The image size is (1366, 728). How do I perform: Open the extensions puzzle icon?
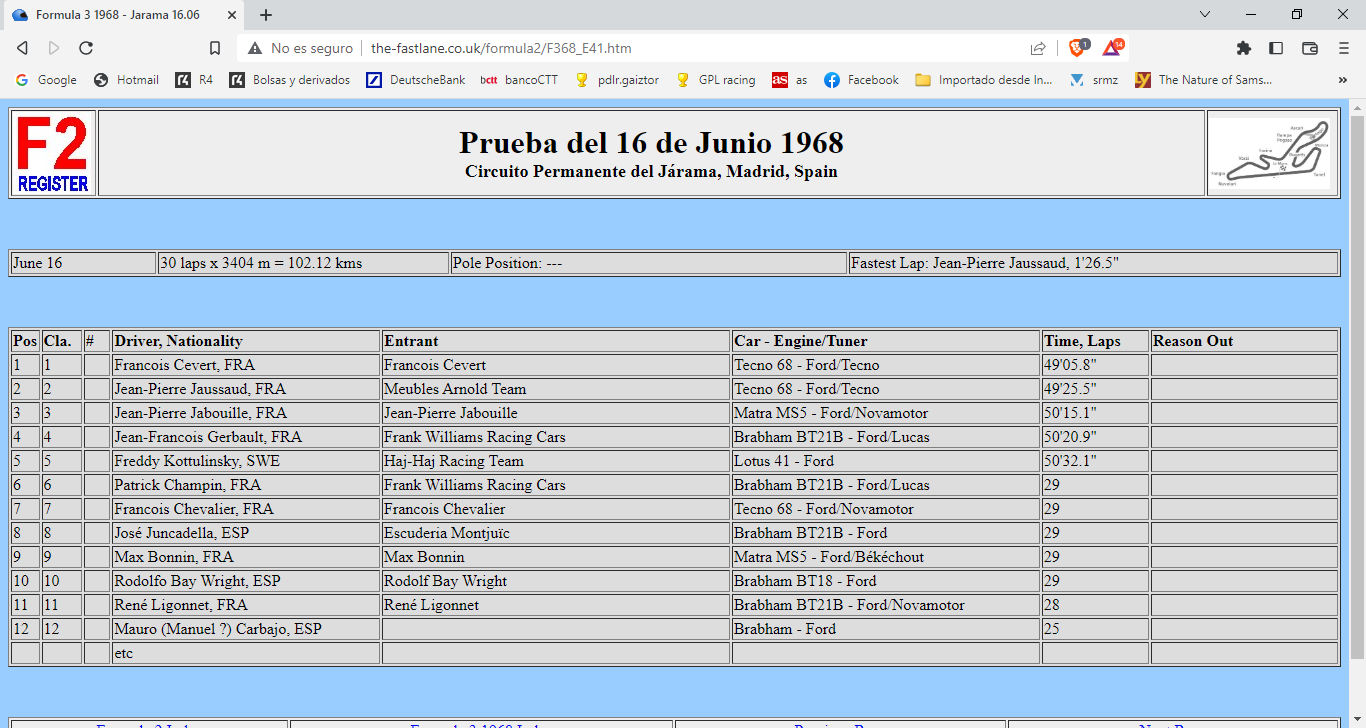1244,48
